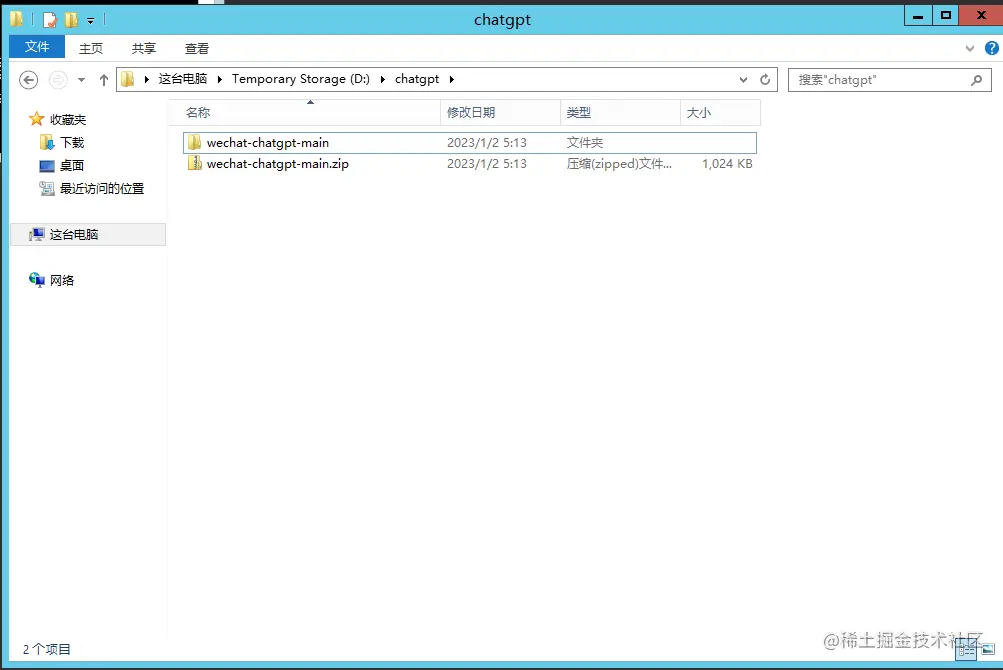Screen dimensions: 1003x670
Task: Select 这台电脑 in the navigation pane
Action: (x=74, y=235)
